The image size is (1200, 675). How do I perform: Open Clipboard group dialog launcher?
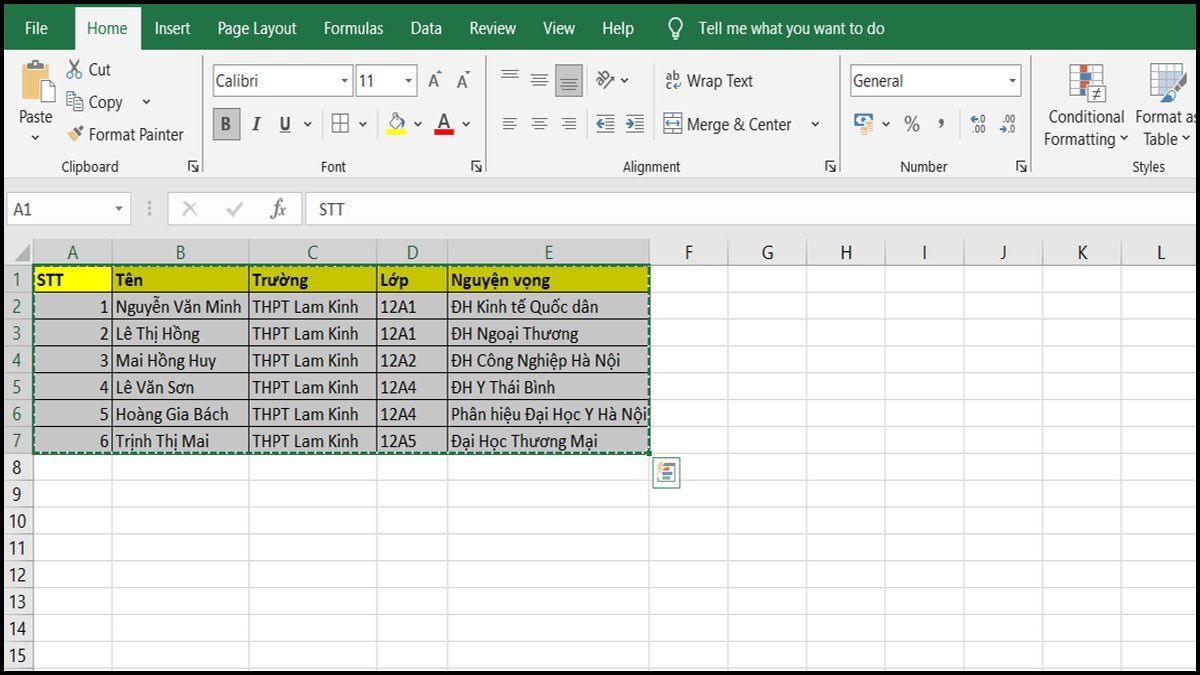click(x=193, y=166)
